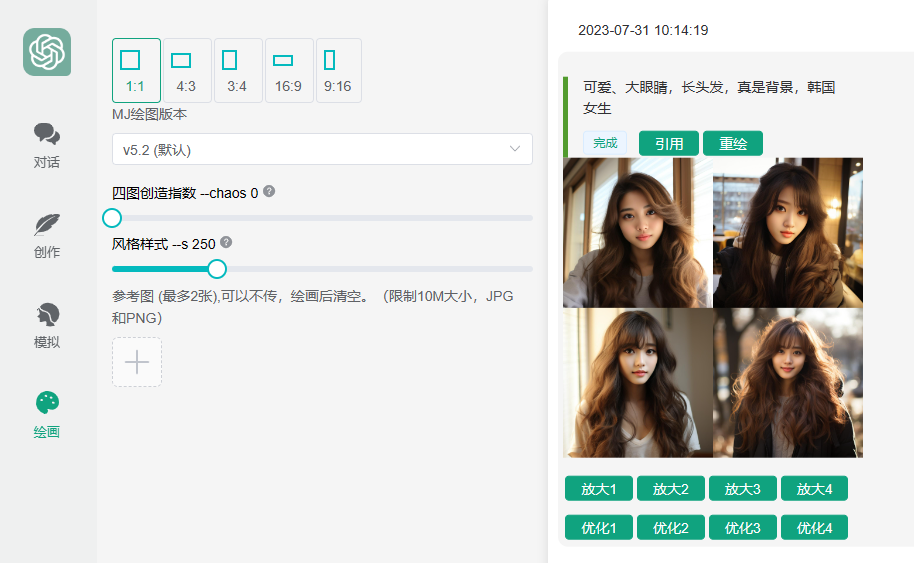Click the 放大2 upscale button
Image resolution: width=914 pixels, height=563 pixels.
[x=671, y=488]
